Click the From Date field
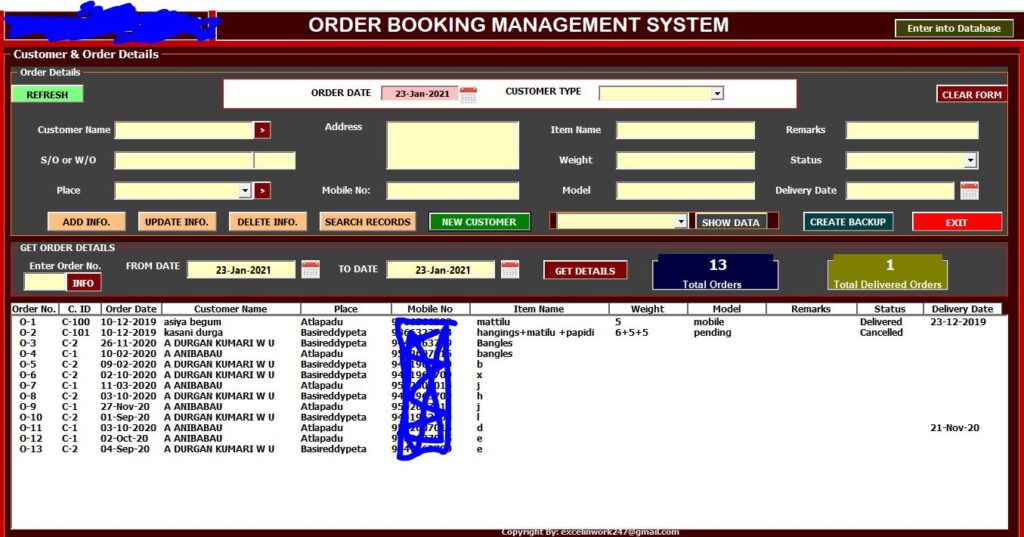Image resolution: width=1024 pixels, height=537 pixels. [x=242, y=270]
